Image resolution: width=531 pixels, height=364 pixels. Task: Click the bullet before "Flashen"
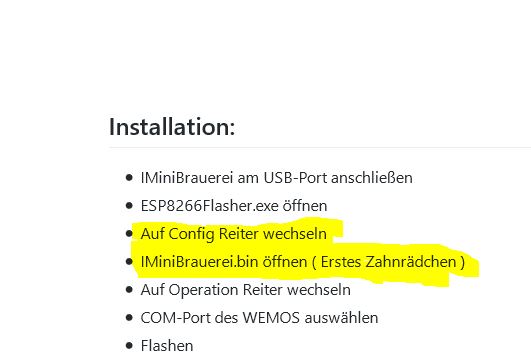[129, 346]
